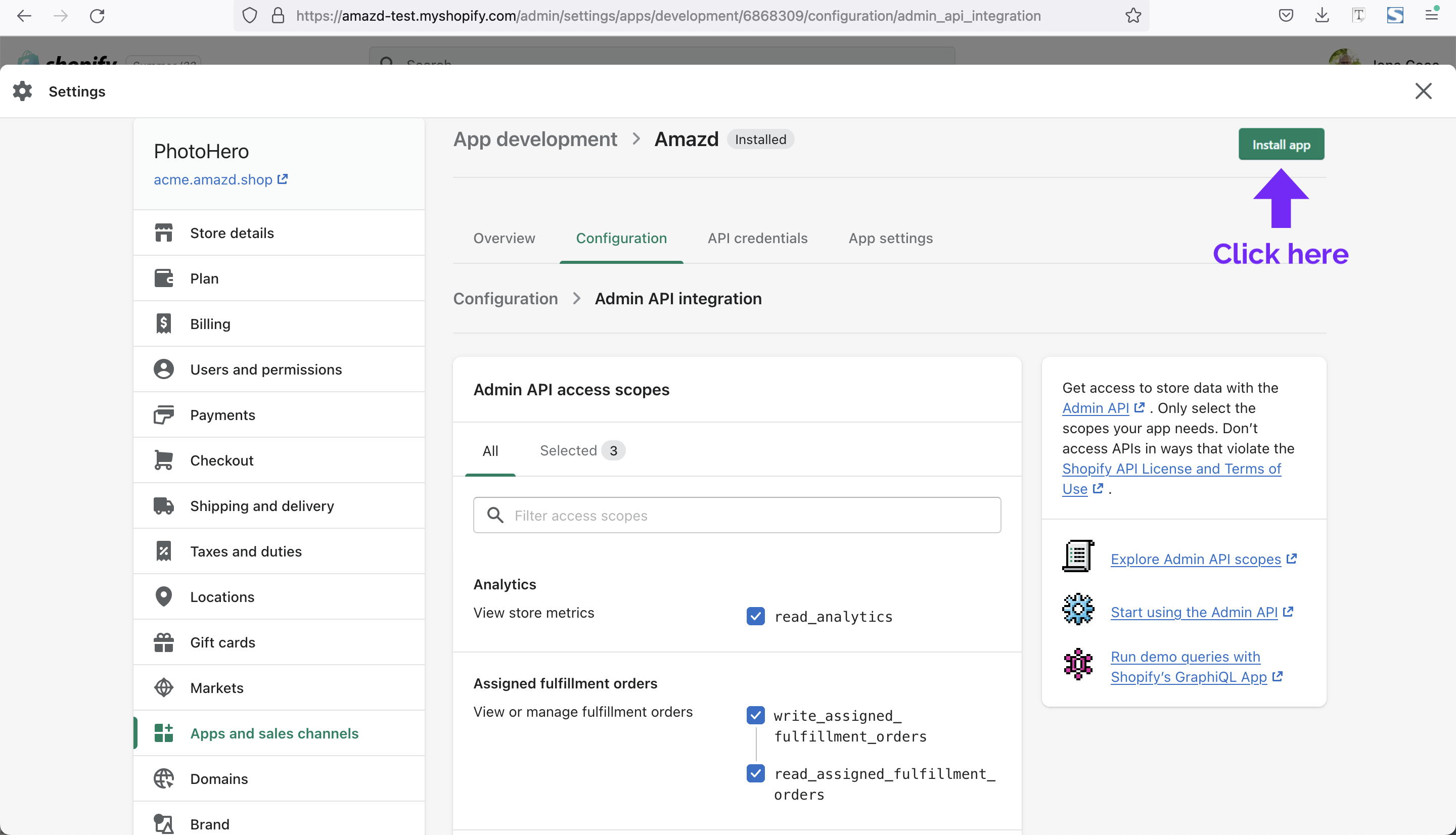1456x835 pixels.
Task: Bookmark this page with star icon
Action: coord(1133,16)
